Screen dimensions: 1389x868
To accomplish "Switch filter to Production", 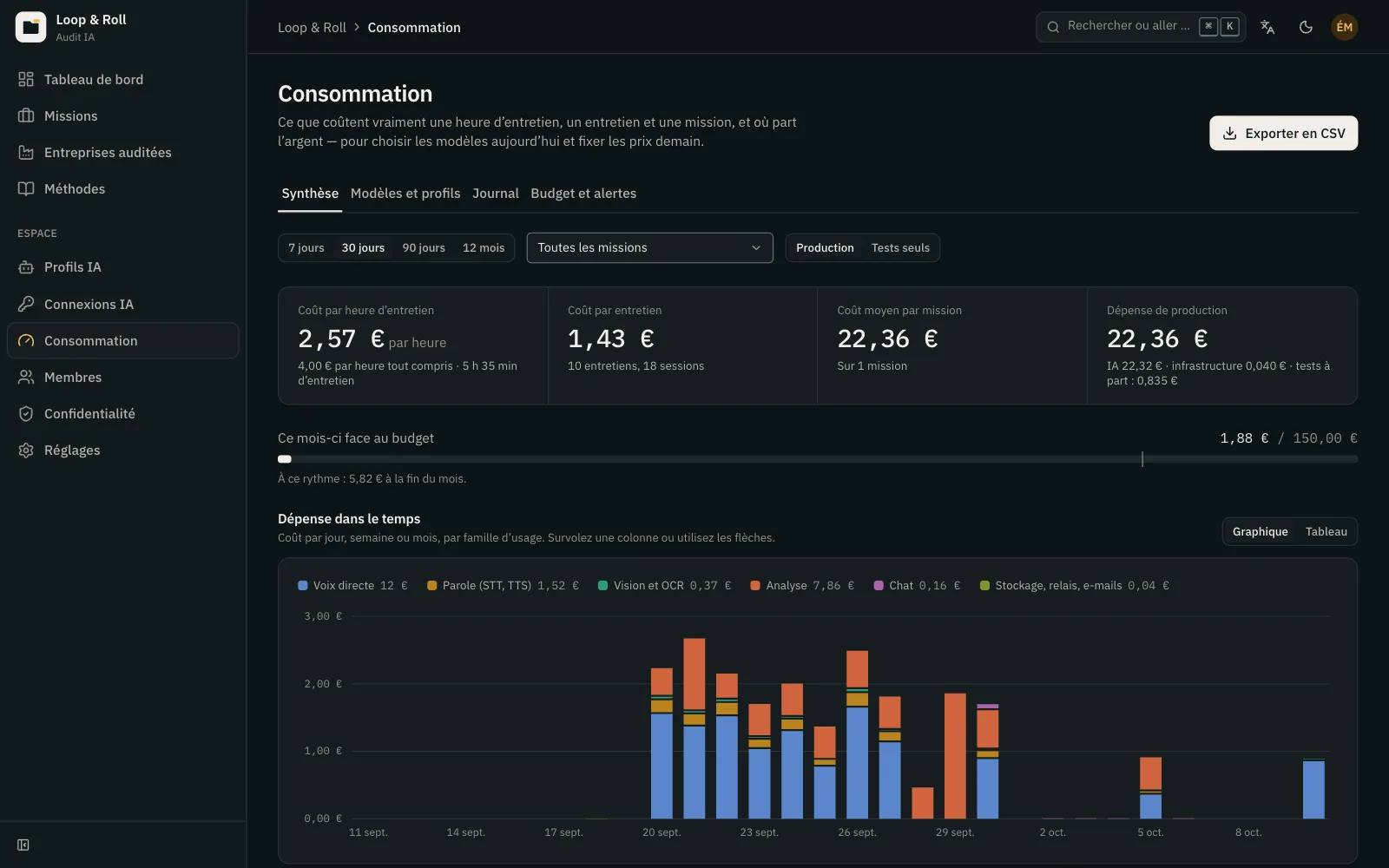I will pyautogui.click(x=825, y=247).
